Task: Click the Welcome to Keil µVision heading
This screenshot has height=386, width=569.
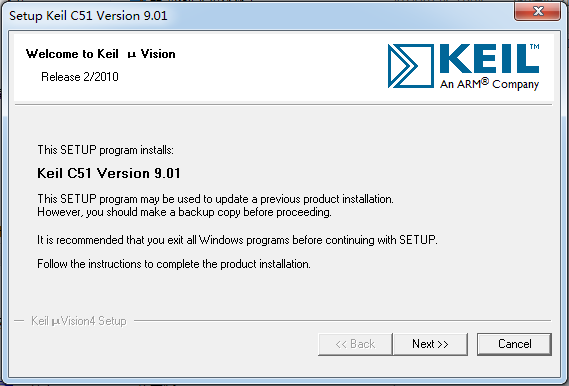Action: tap(101, 54)
